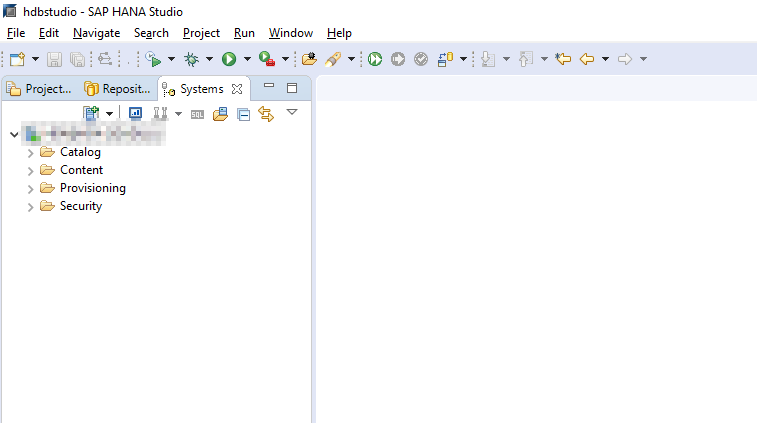Click the Next Annotation down-arrow icon

[488, 59]
